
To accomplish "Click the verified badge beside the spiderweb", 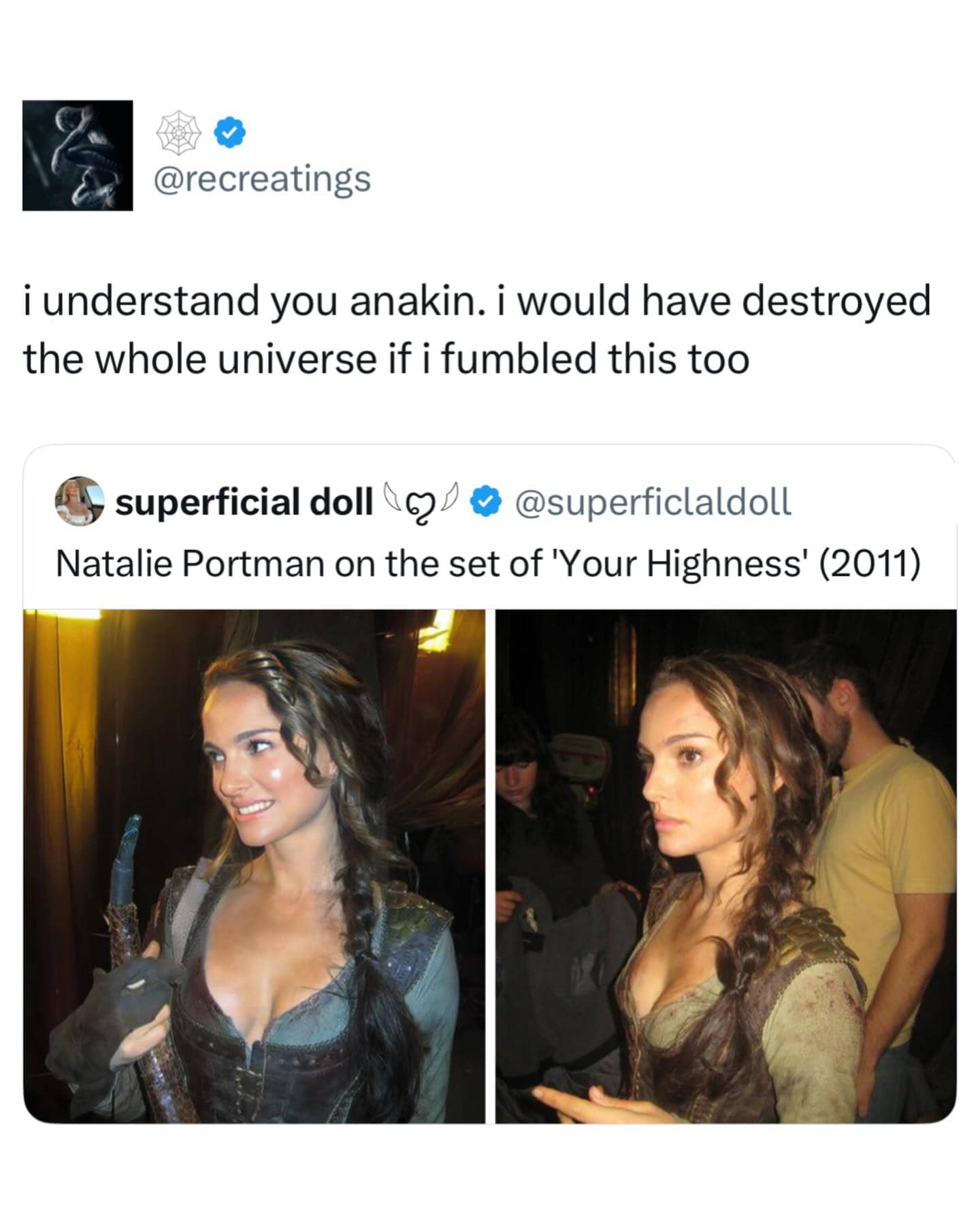I will tap(230, 132).
